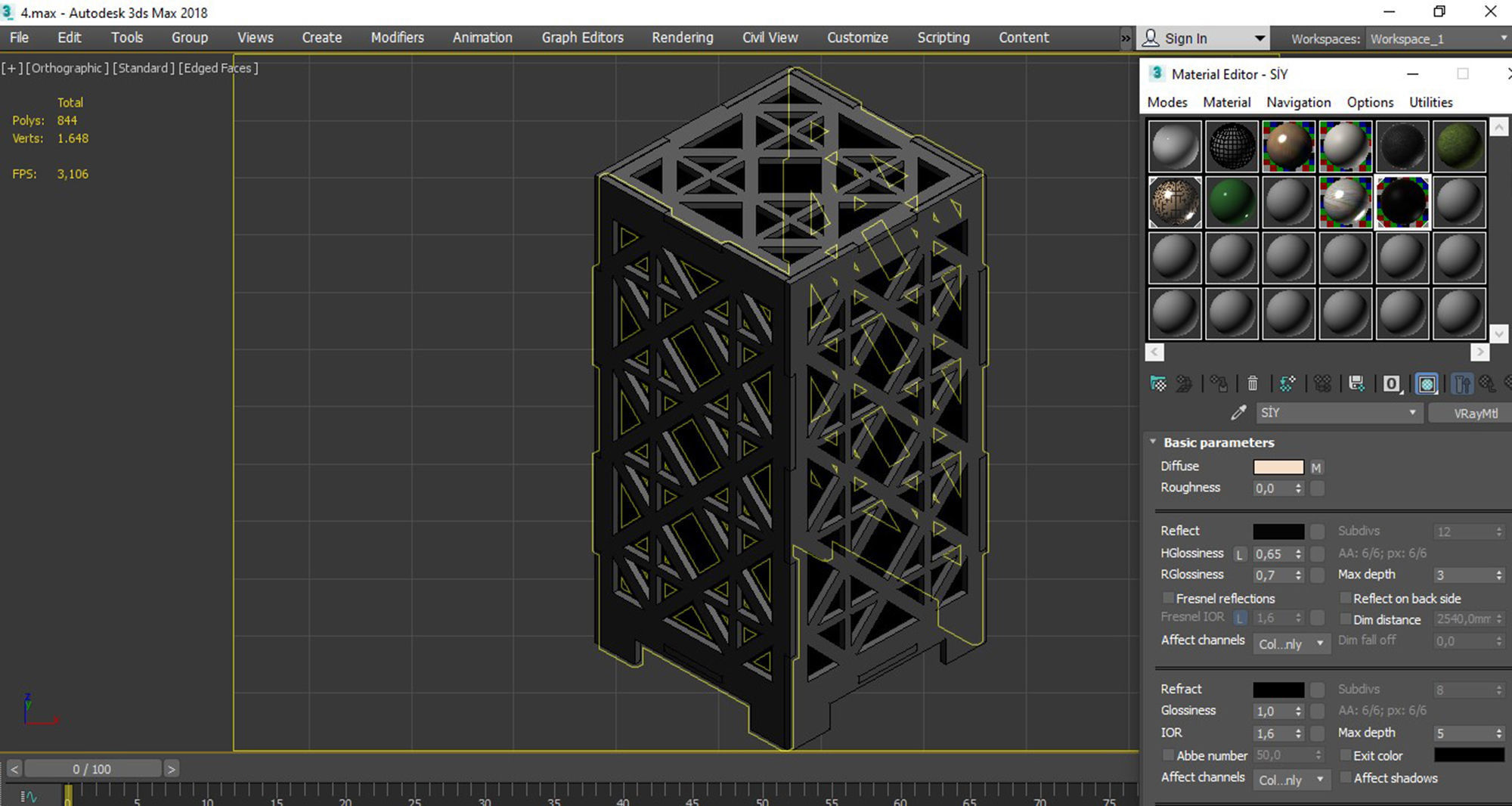Click the Exit color swatch

click(x=1469, y=755)
